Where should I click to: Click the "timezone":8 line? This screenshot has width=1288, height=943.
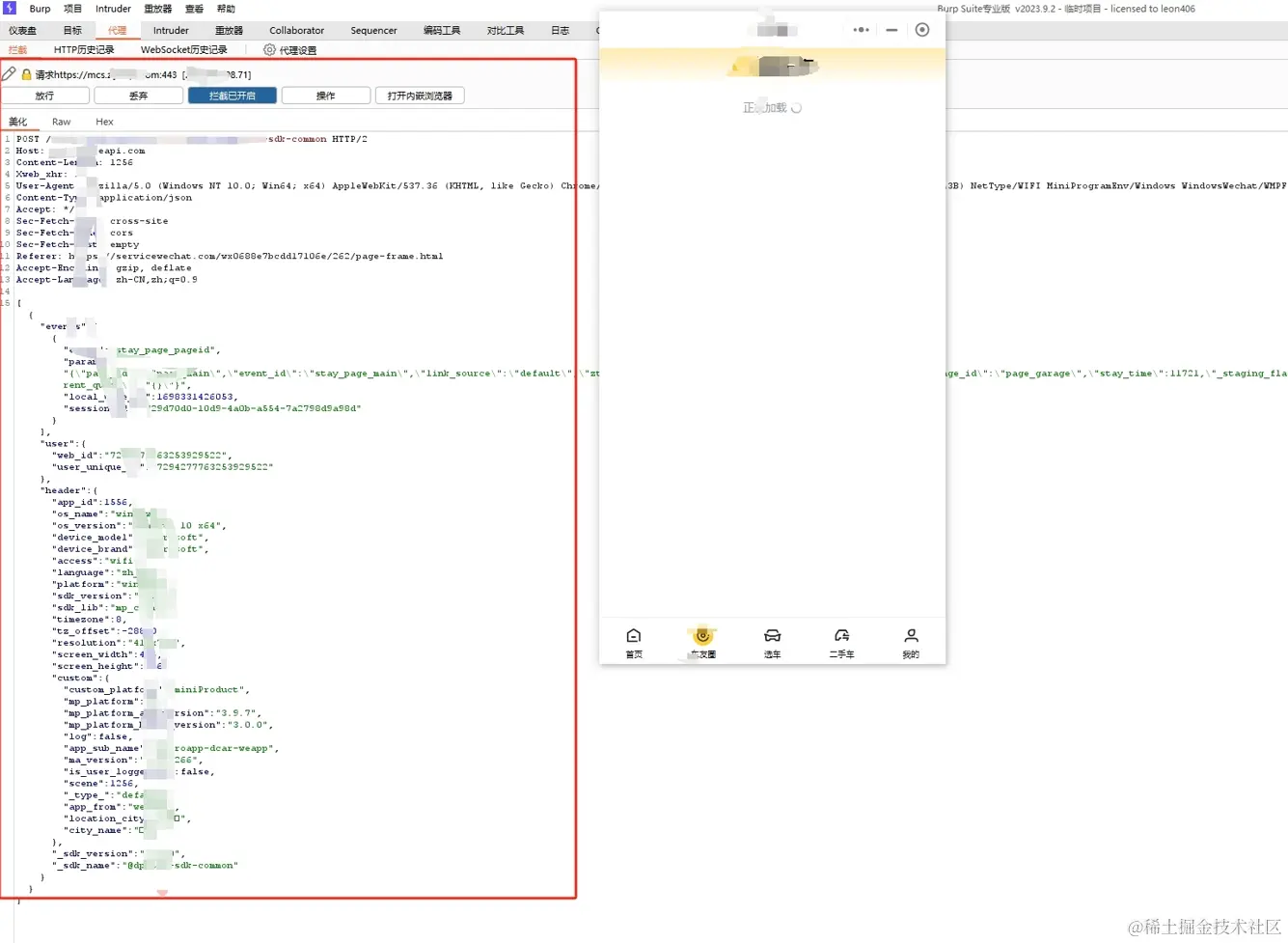coord(89,620)
